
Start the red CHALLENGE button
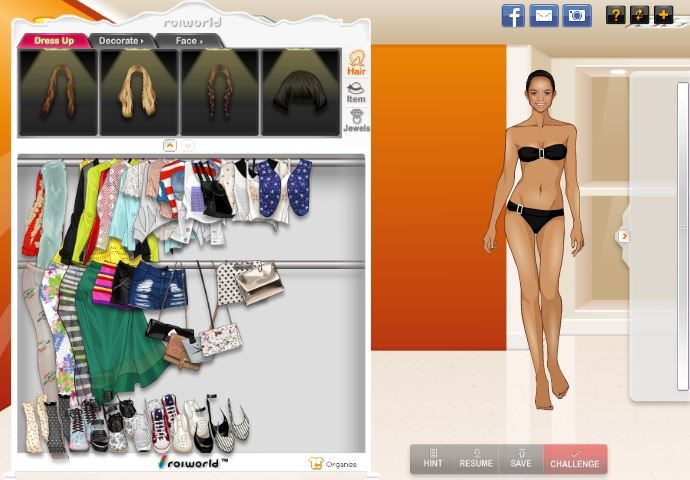click(x=575, y=459)
